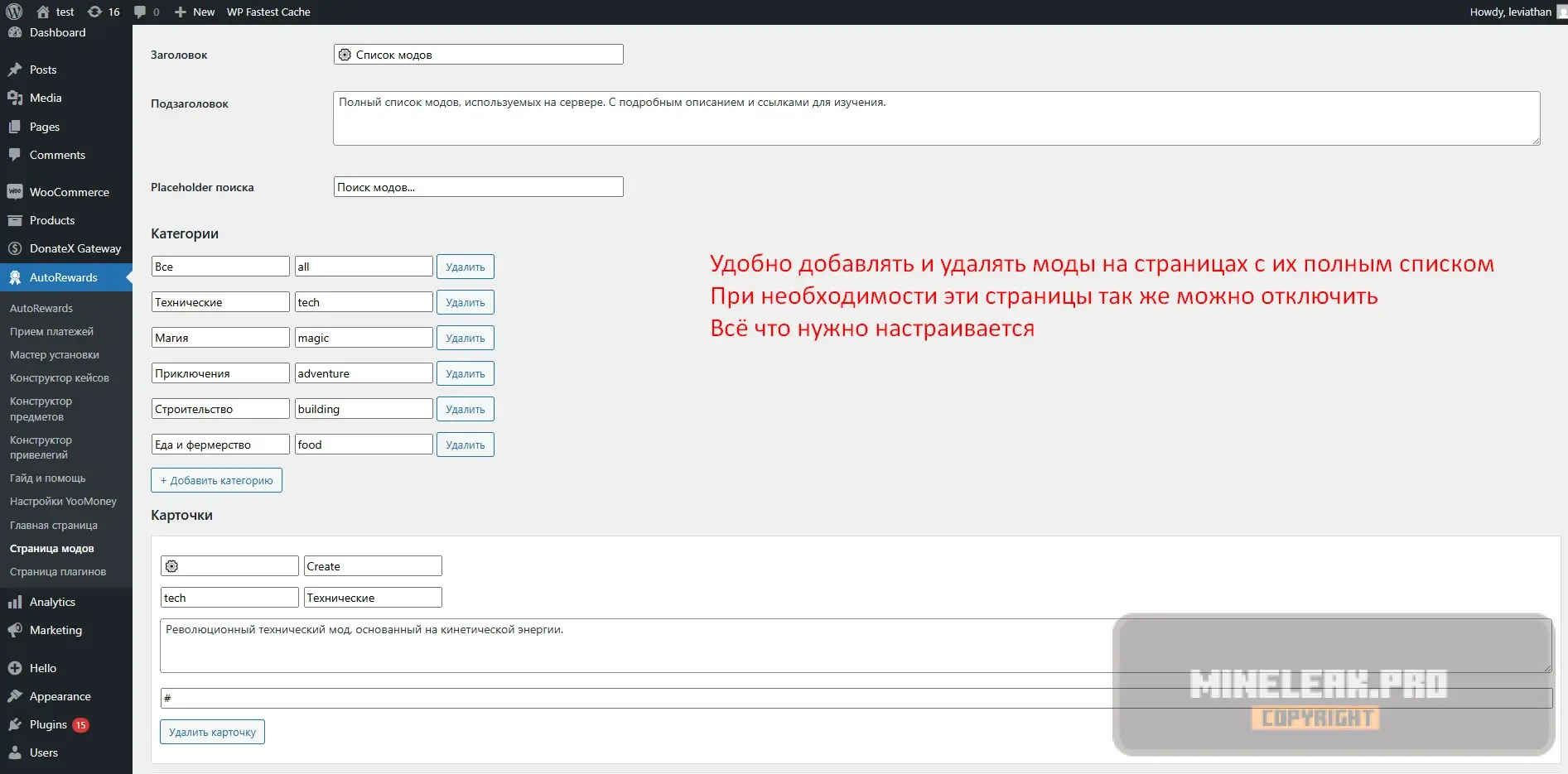The width and height of the screenshot is (1568, 774).
Task: Open the DonateX Gateway dollar icon
Action: point(15,248)
